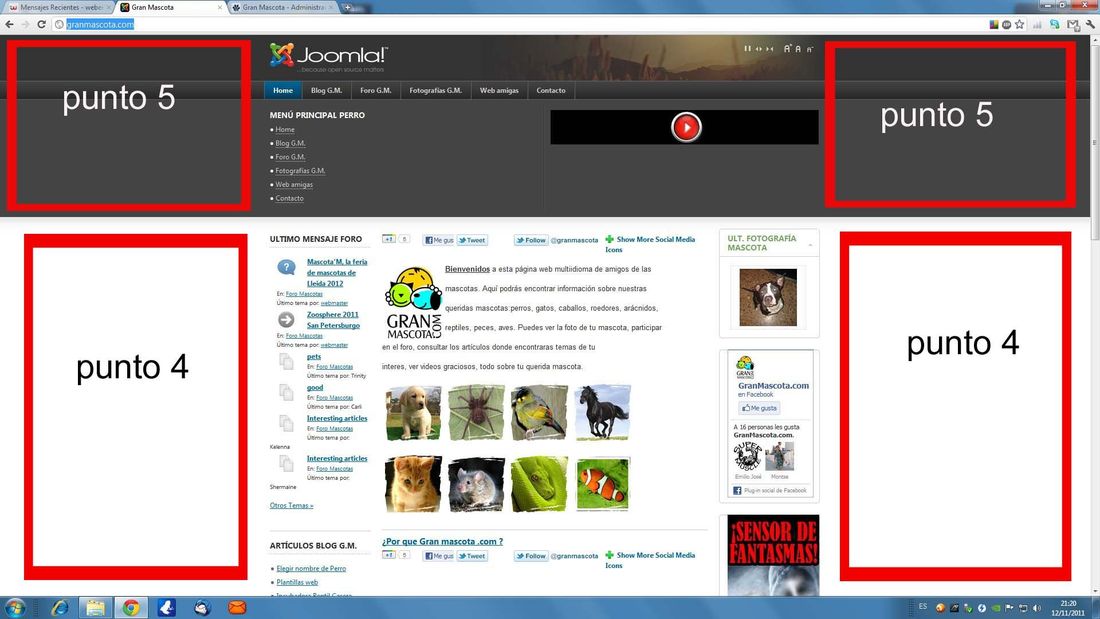Click the orange kitten photo thumbnail
1100x619 pixels.
(413, 484)
